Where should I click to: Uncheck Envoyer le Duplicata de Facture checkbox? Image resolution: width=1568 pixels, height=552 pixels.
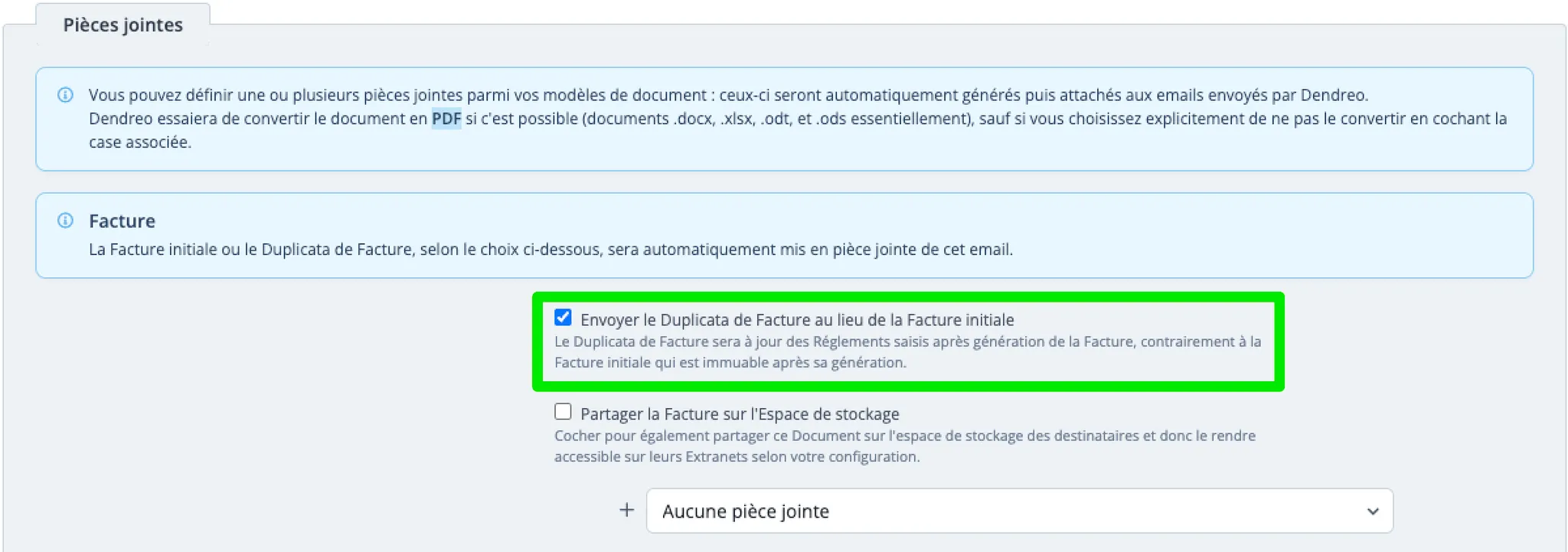(563, 317)
